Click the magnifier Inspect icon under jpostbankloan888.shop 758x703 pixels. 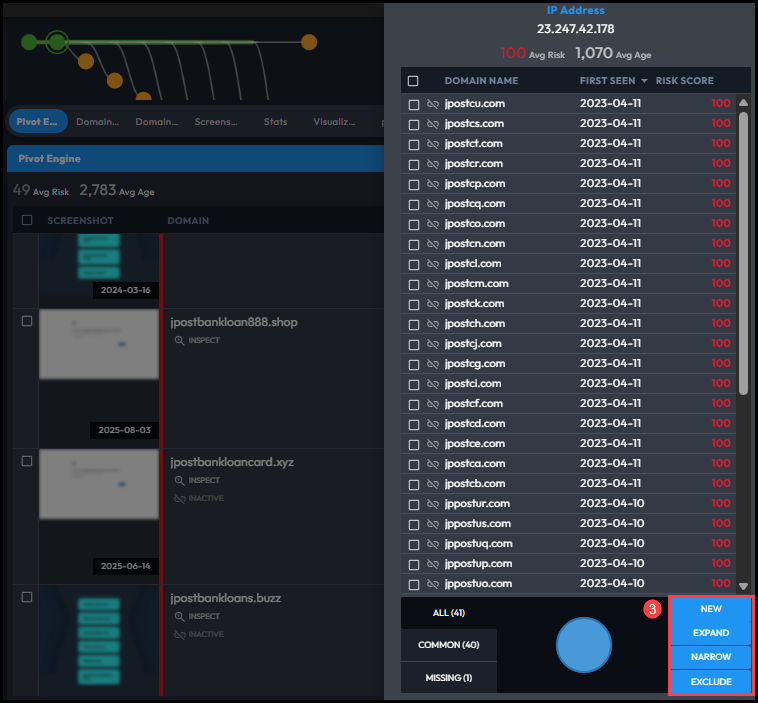[180, 340]
